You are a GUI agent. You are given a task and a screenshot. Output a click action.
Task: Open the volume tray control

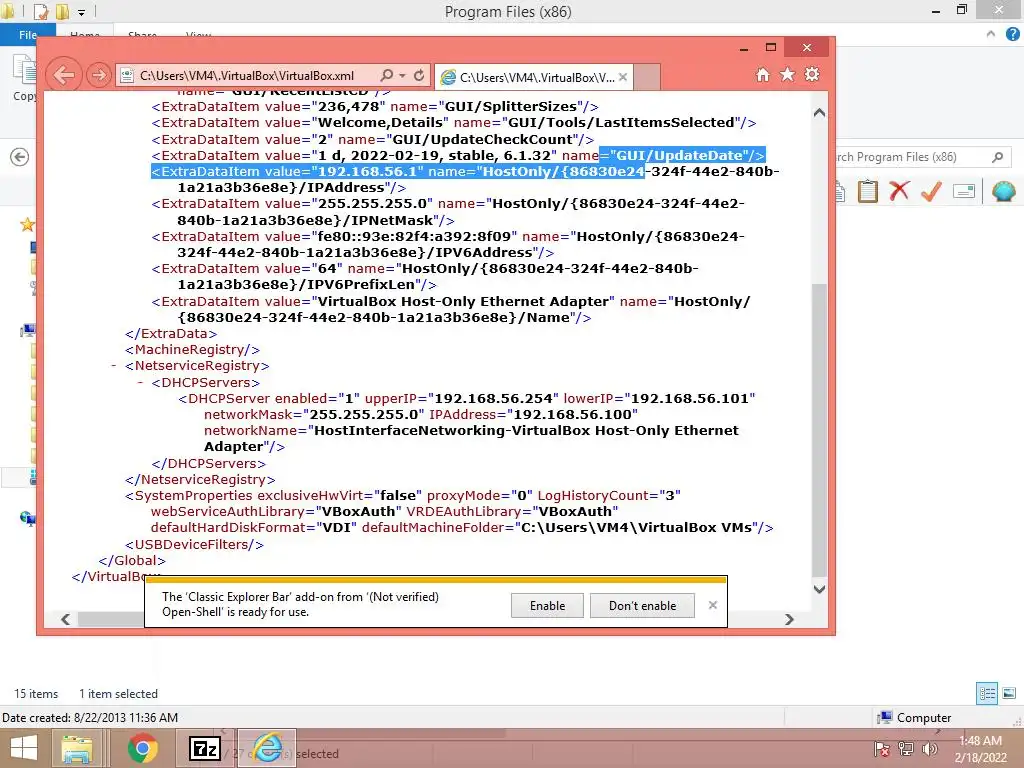click(930, 749)
